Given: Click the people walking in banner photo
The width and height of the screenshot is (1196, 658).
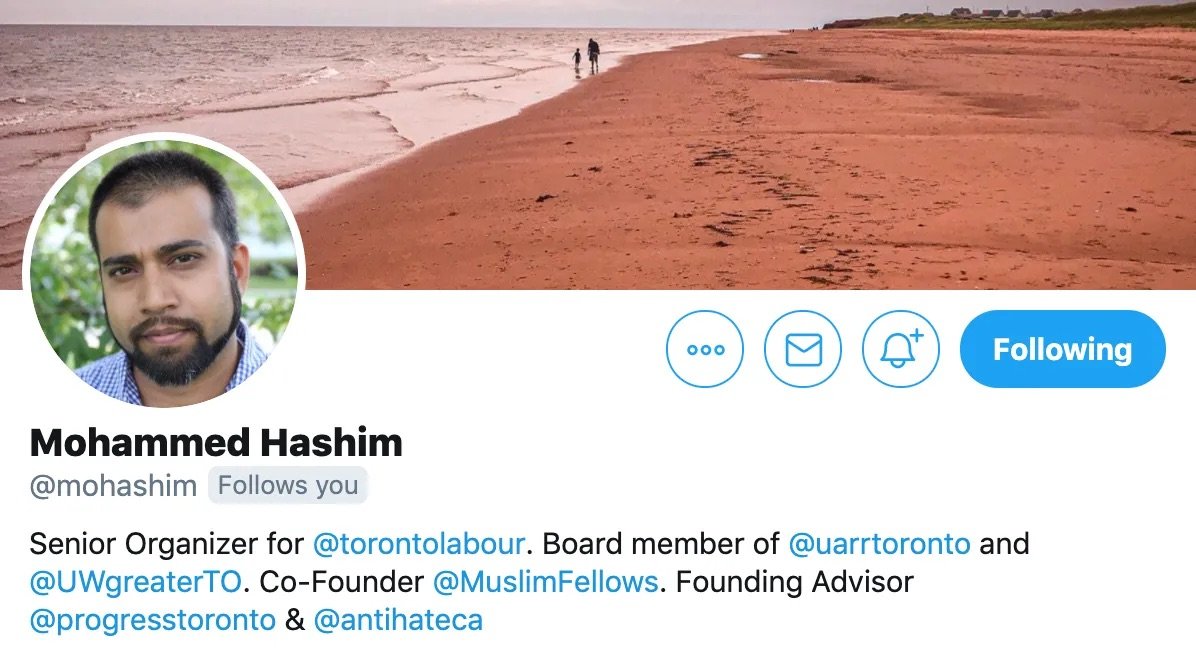Looking at the screenshot, I should click(x=587, y=56).
